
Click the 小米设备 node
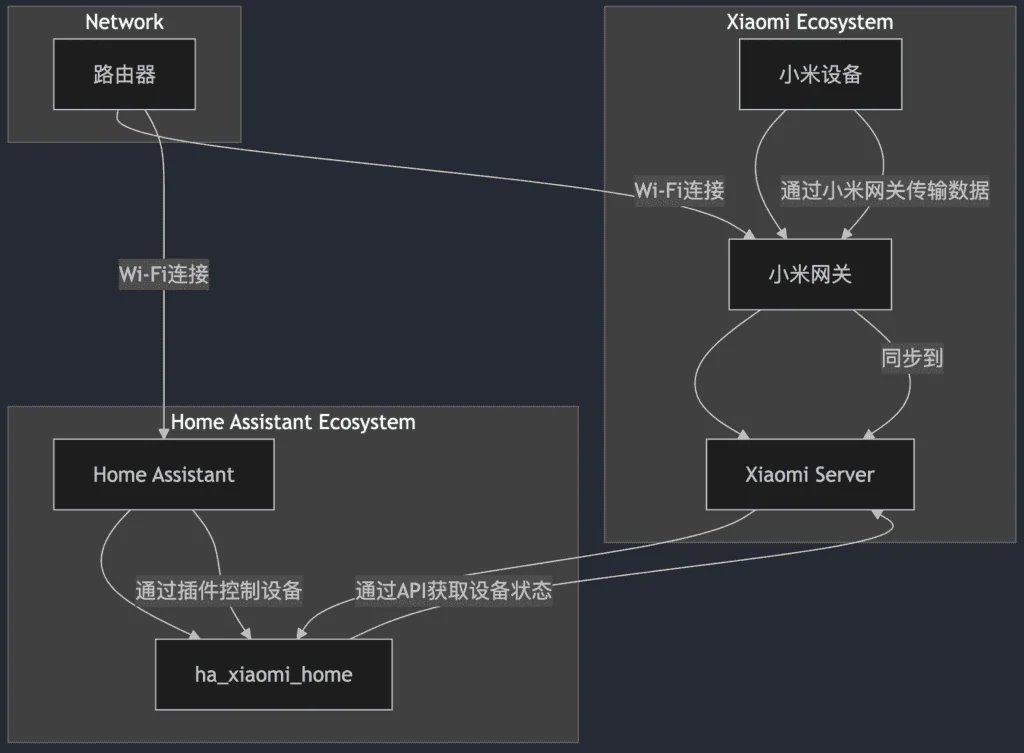pos(820,74)
